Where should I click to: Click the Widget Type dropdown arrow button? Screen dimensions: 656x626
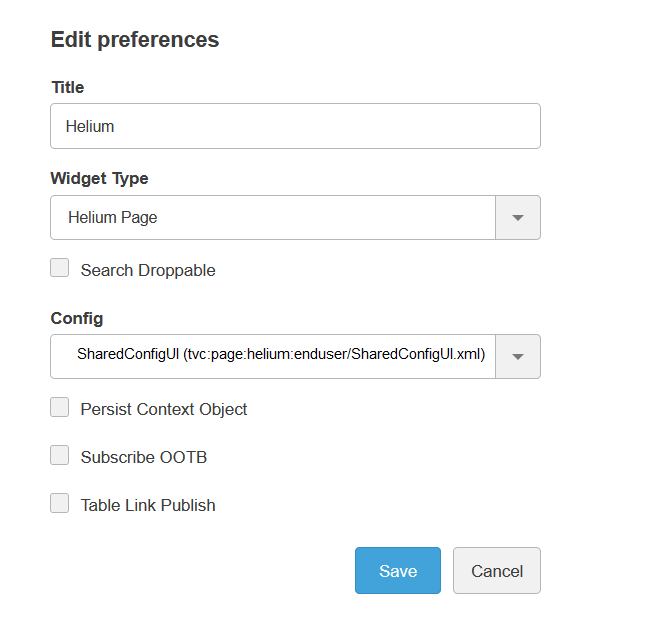tap(518, 217)
